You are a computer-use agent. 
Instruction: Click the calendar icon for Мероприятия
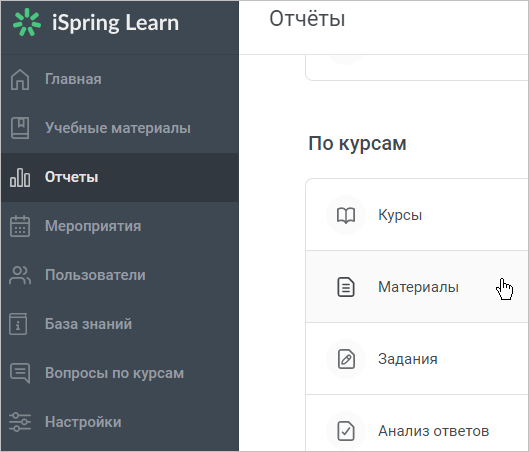tap(20, 226)
